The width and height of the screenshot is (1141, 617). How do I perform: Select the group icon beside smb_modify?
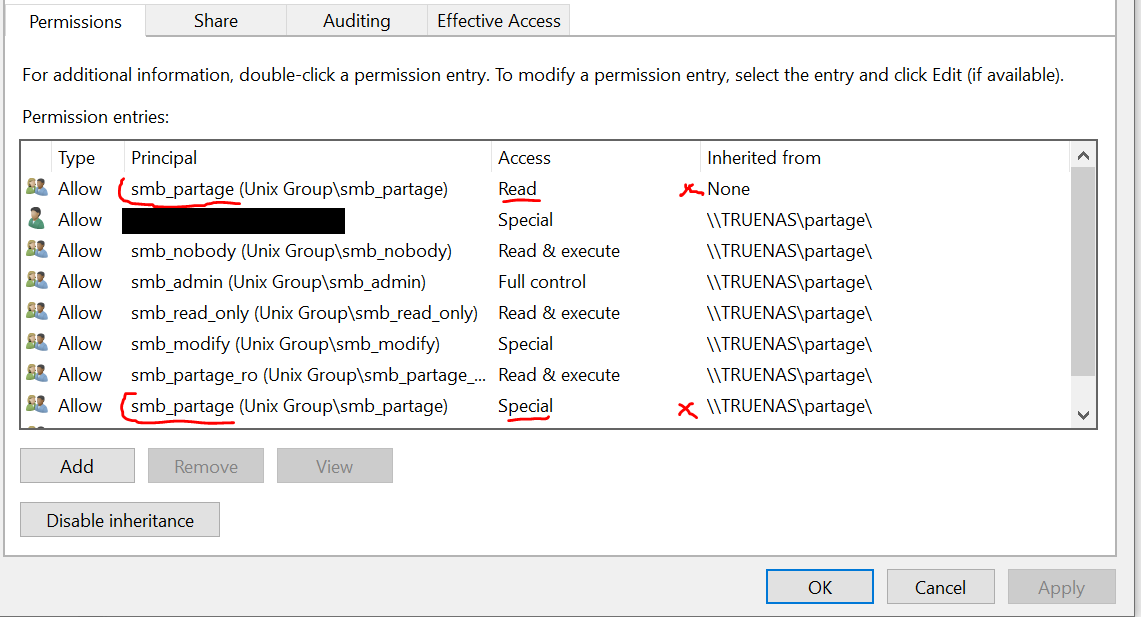(37, 343)
